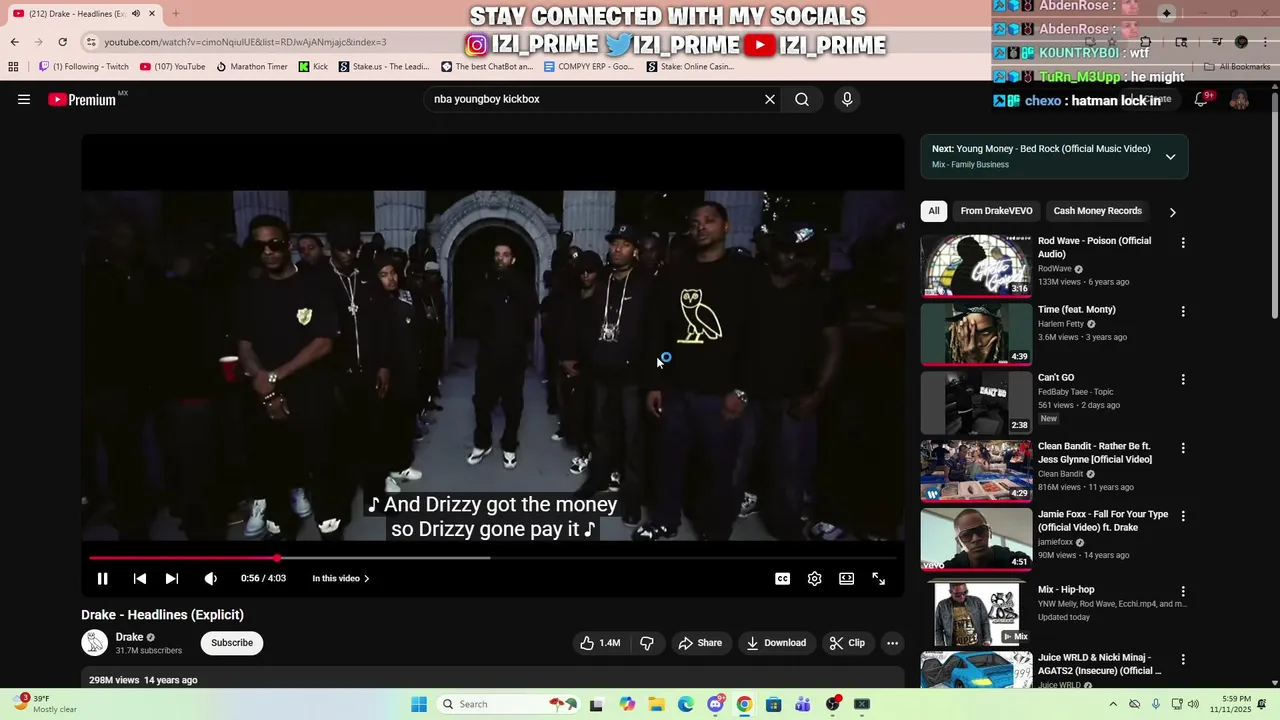Go back in the browser
The image size is (1280, 720).
(14, 42)
